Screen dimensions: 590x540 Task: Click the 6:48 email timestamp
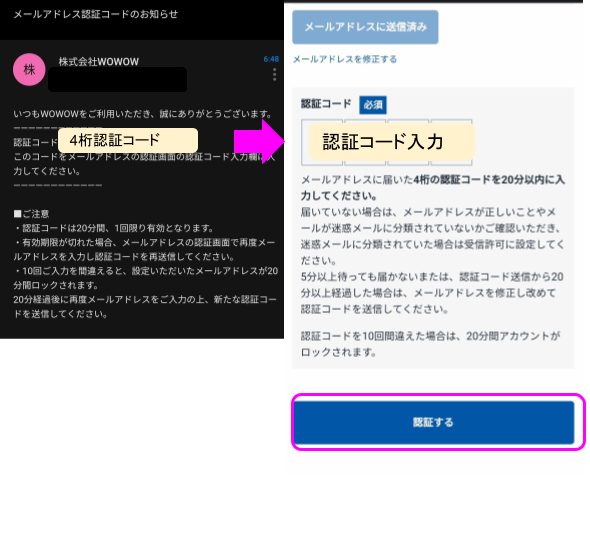pyautogui.click(x=271, y=59)
